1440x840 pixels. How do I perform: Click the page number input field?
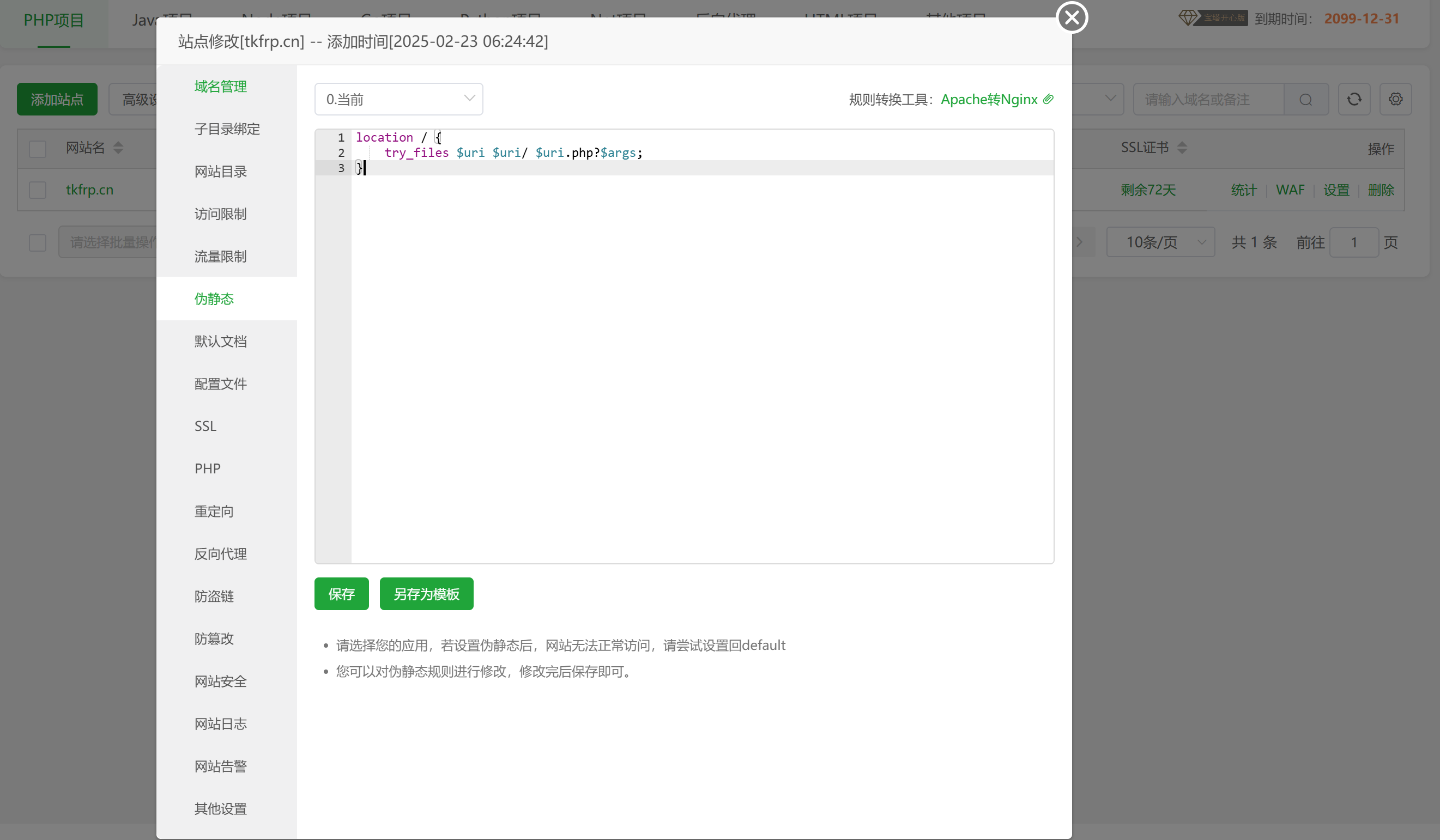(x=1354, y=241)
